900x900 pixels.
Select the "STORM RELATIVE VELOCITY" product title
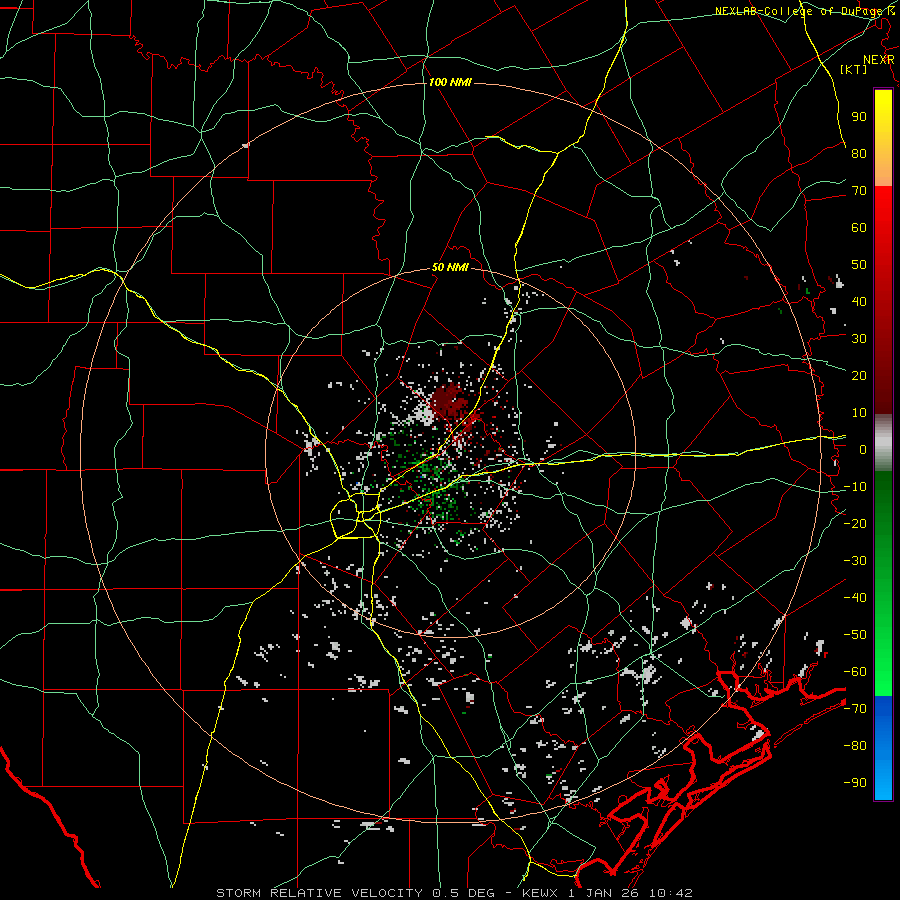[320, 893]
